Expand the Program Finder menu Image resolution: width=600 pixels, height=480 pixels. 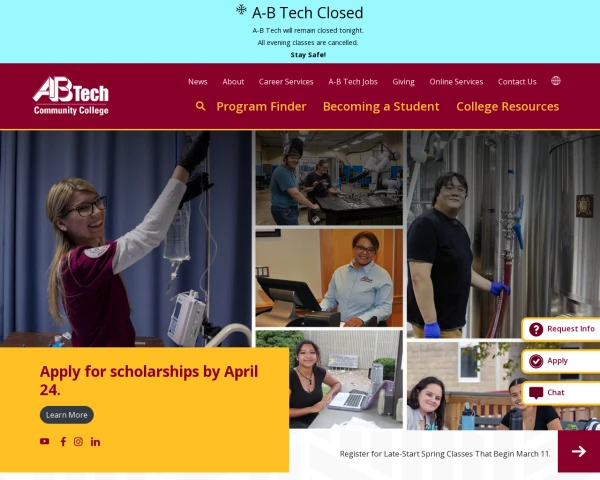pos(261,106)
